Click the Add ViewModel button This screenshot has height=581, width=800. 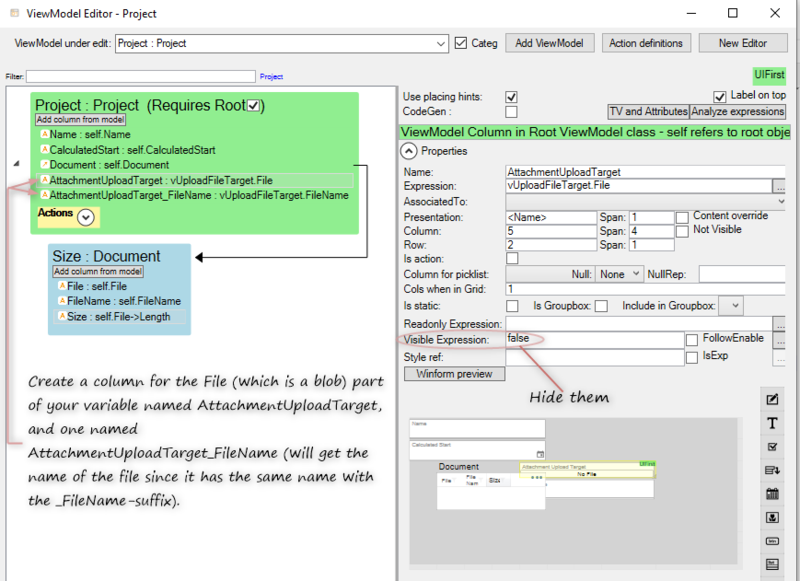[549, 43]
